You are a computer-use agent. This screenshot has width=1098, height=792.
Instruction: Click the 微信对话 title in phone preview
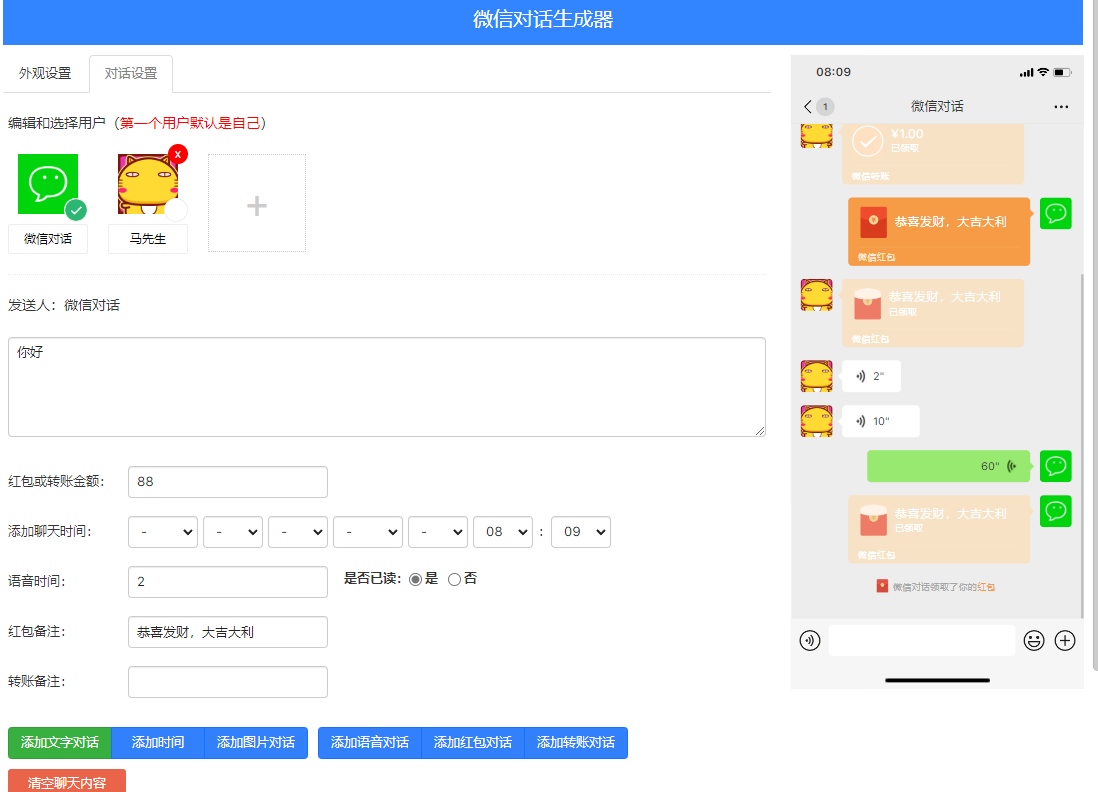coord(937,106)
